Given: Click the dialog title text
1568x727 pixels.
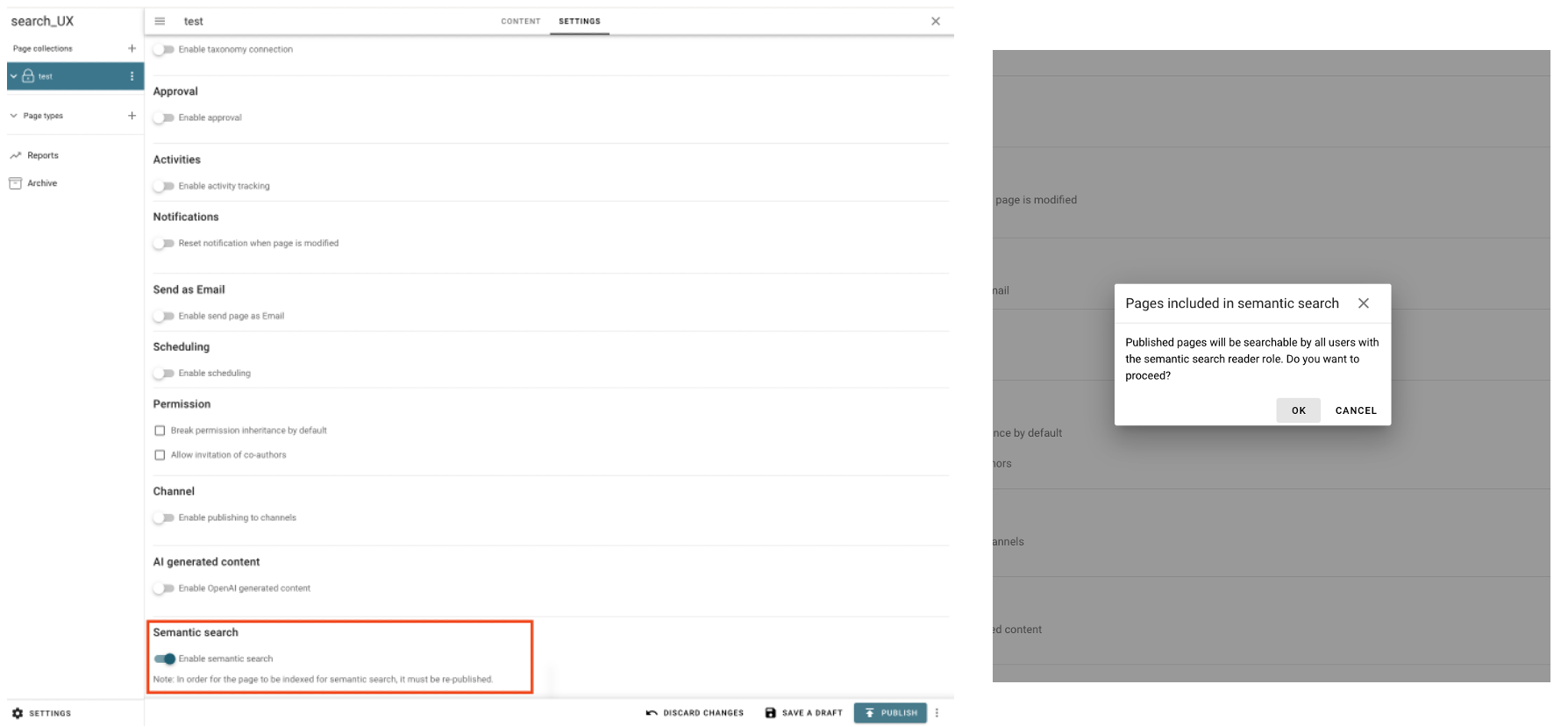Looking at the screenshot, I should coord(1232,303).
